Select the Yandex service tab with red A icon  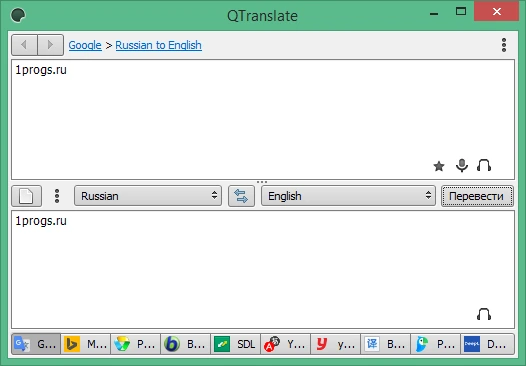285,344
